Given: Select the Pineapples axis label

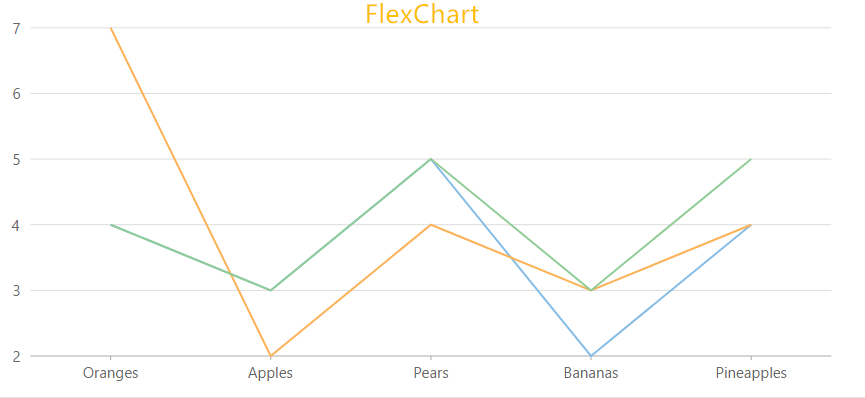Looking at the screenshot, I should tap(751, 373).
